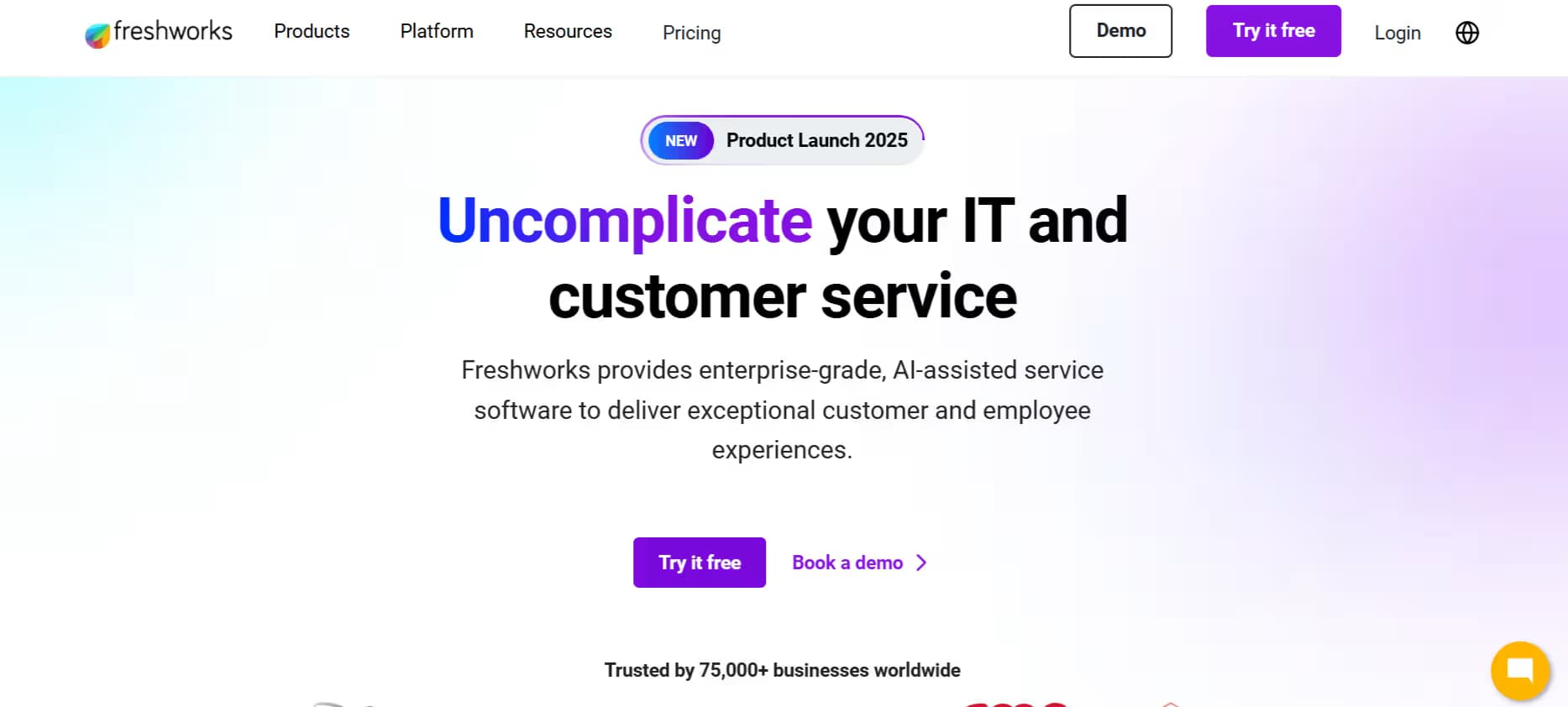The width and height of the screenshot is (1568, 707).
Task: Open the Freshworks homepage via the logo
Action: pyautogui.click(x=157, y=32)
